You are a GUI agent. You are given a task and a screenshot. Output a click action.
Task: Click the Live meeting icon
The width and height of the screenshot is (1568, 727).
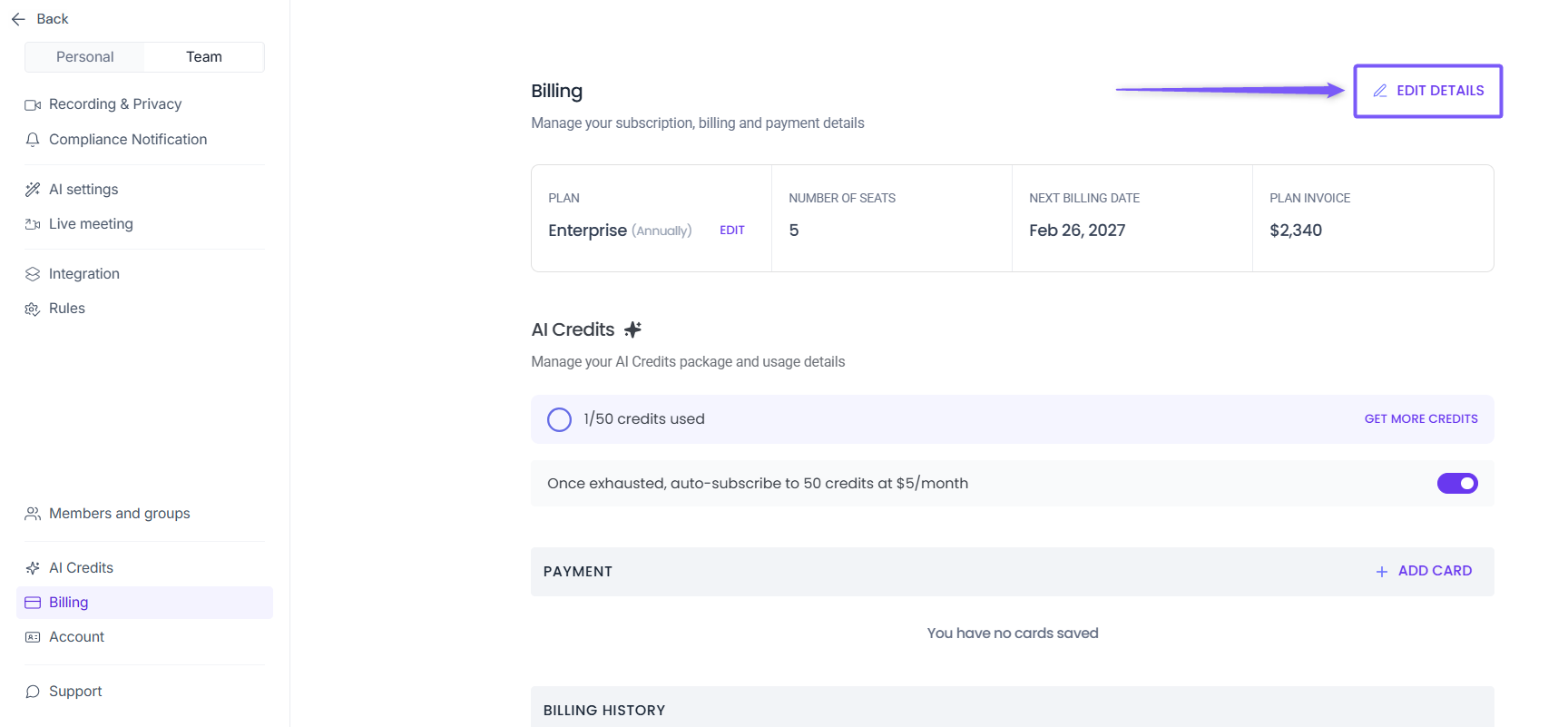tap(33, 224)
